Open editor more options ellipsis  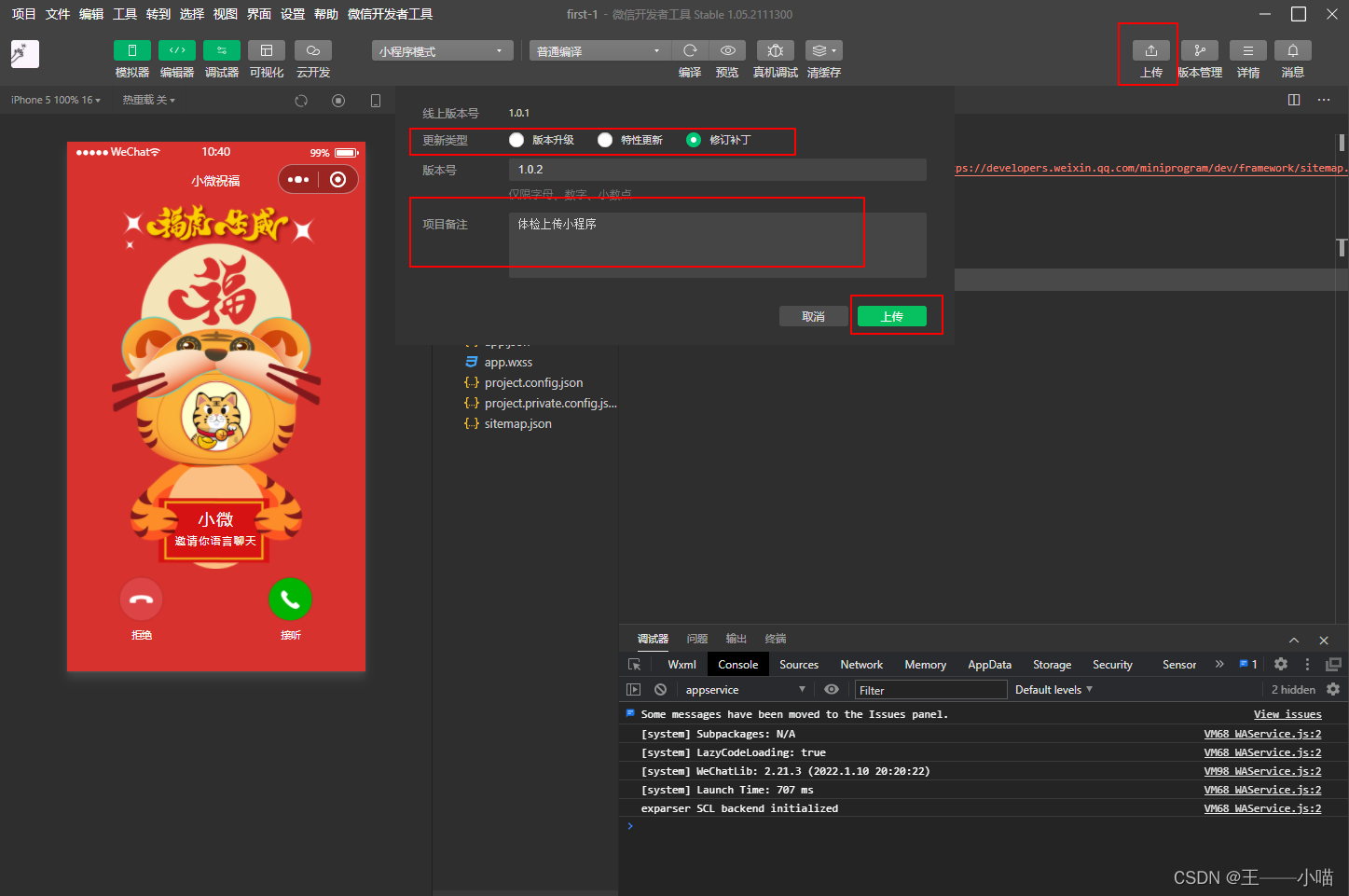pos(1324,100)
